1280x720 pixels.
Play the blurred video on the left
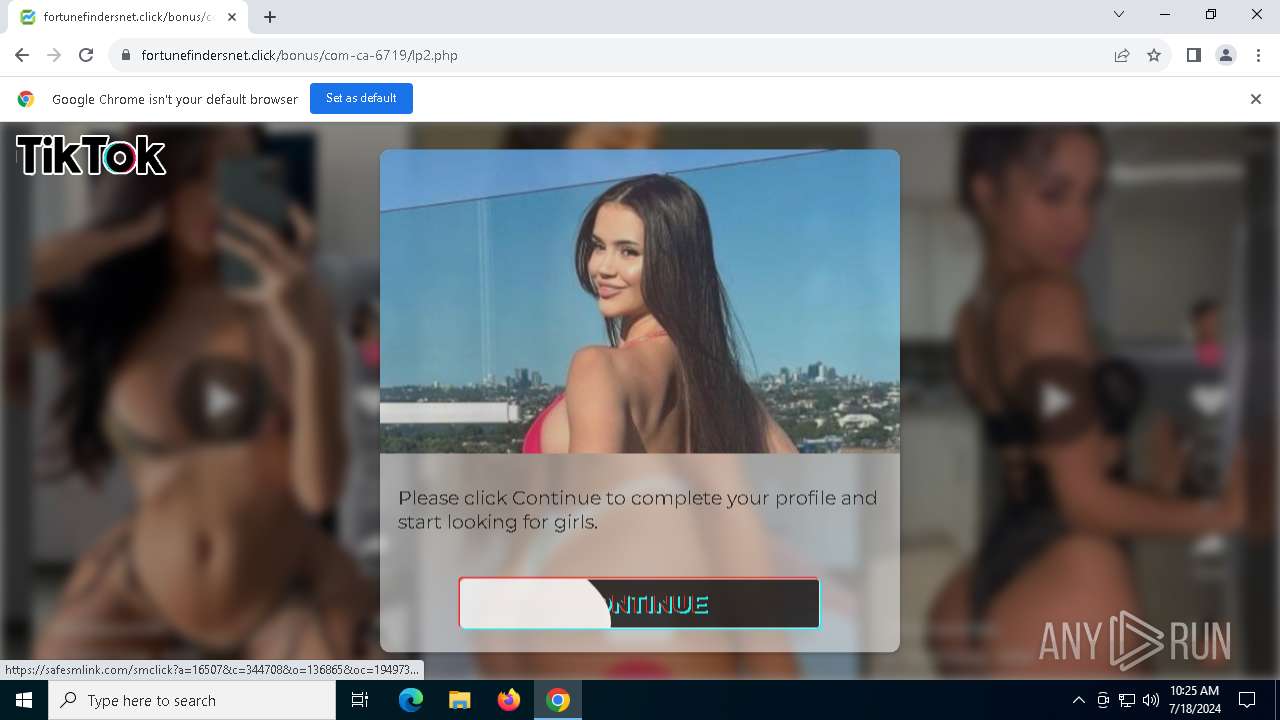click(222, 401)
